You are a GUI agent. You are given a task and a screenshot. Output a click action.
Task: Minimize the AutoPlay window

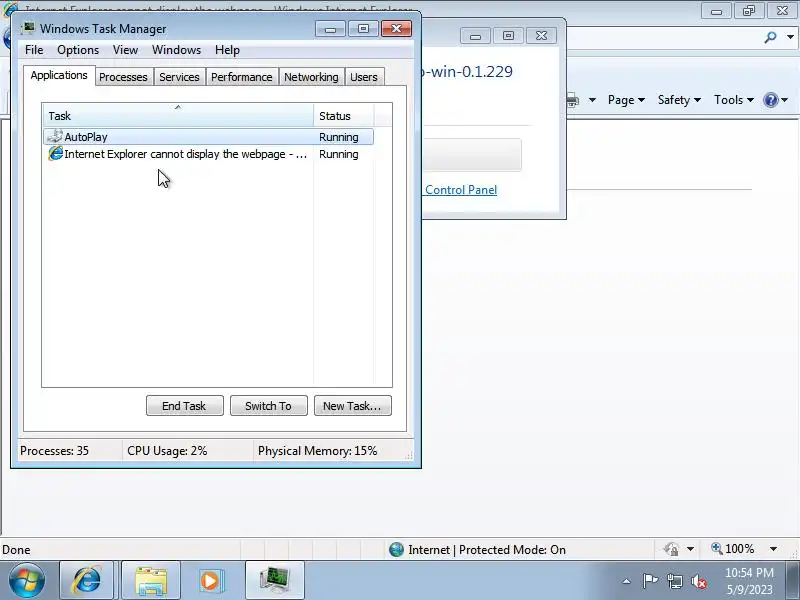tap(476, 36)
